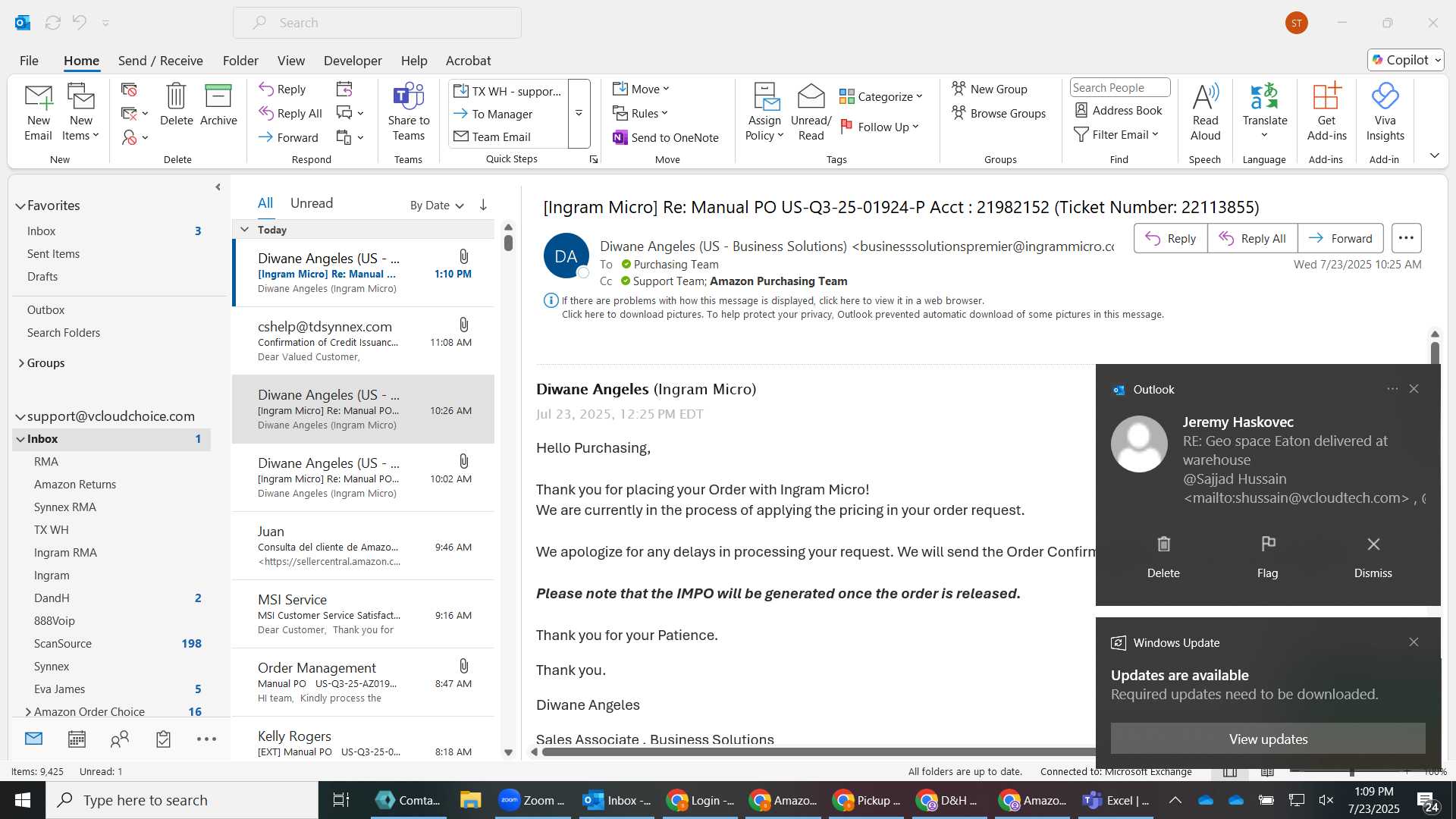Viewport: 1456px width, 819px height.
Task: Open the ScanSource folder
Action: coord(62,644)
